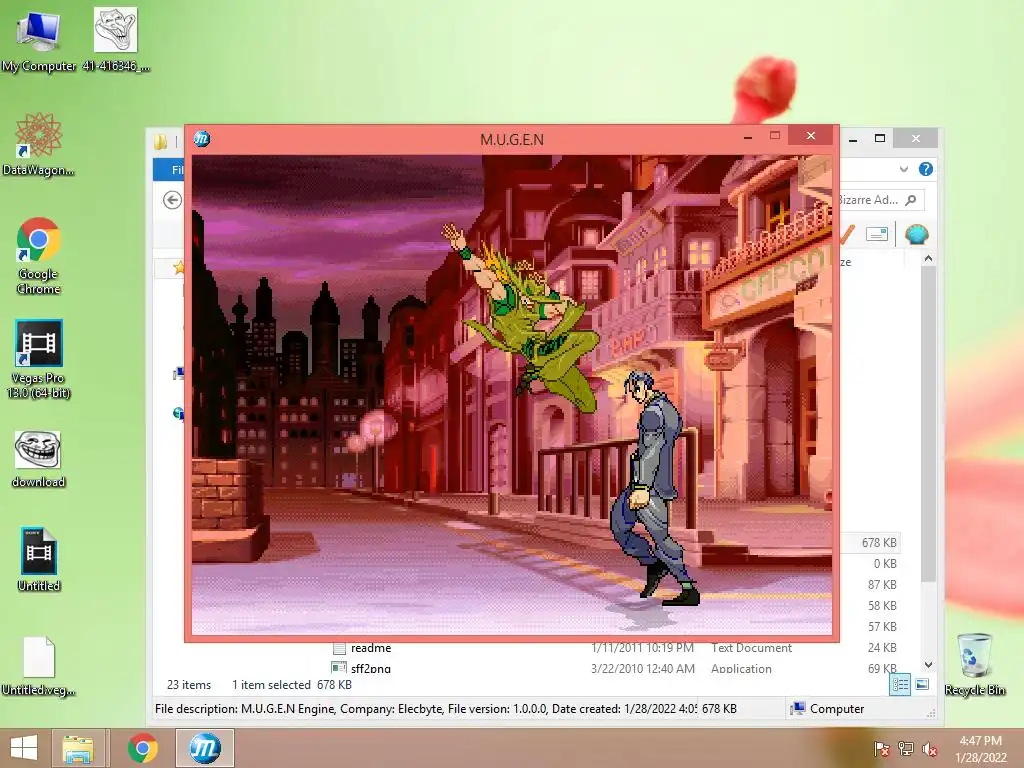Image resolution: width=1024 pixels, height=768 pixels.
Task: Click the Explorer back arrow button
Action: coord(172,200)
